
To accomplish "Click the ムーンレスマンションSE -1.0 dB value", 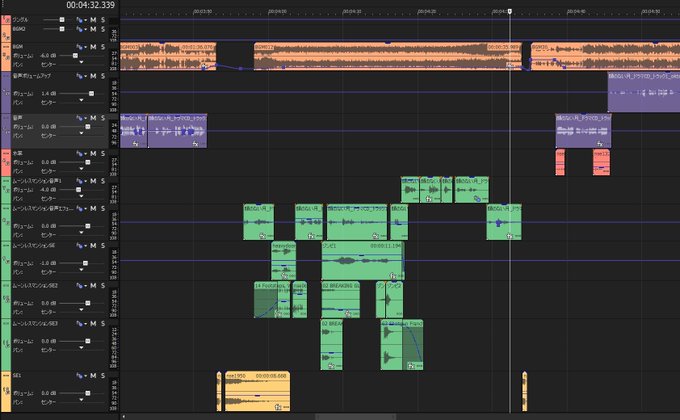I will [48, 263].
